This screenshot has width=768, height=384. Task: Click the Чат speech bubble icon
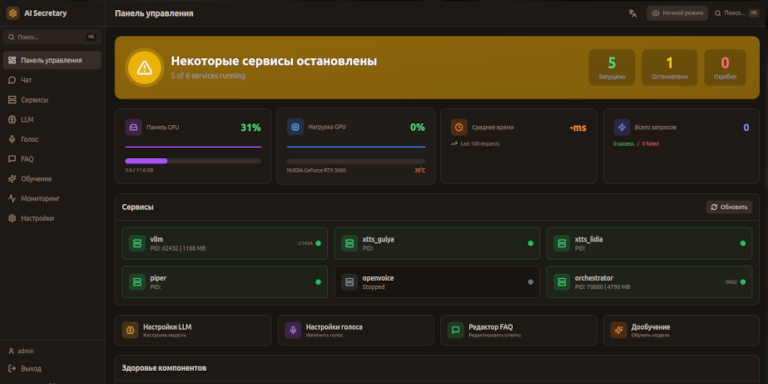12,80
